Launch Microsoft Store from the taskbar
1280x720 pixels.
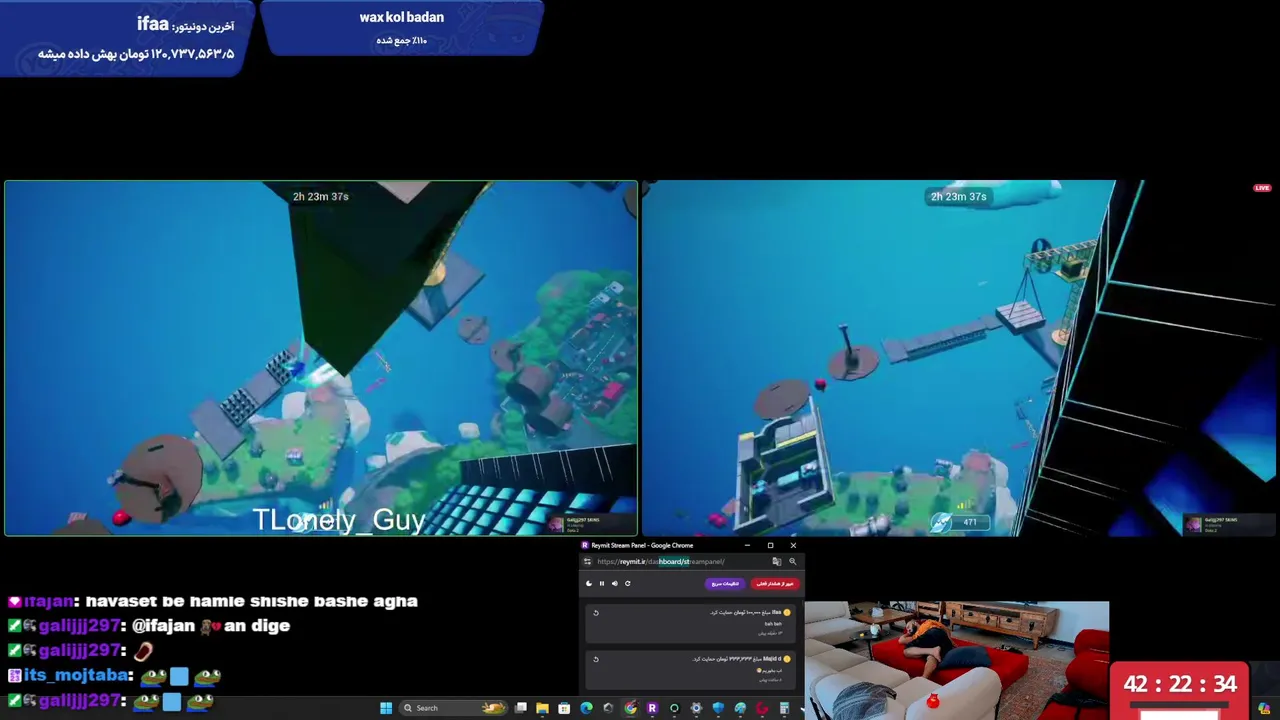click(564, 708)
